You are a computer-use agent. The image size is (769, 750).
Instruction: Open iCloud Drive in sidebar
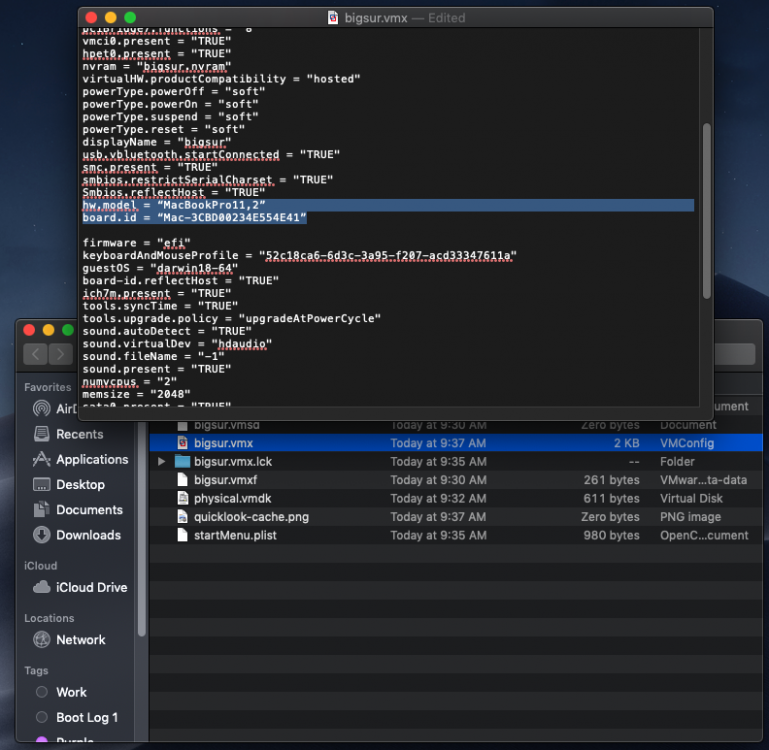(x=80, y=587)
